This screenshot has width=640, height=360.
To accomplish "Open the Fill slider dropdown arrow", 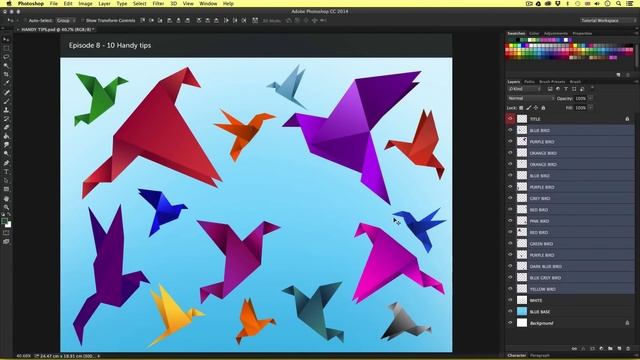I will pyautogui.click(x=590, y=108).
